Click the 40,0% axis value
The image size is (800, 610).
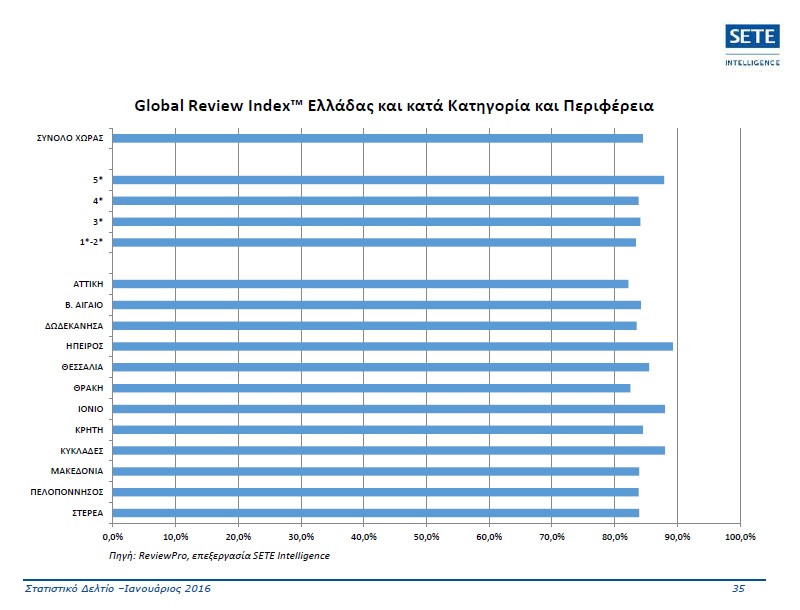click(x=364, y=537)
